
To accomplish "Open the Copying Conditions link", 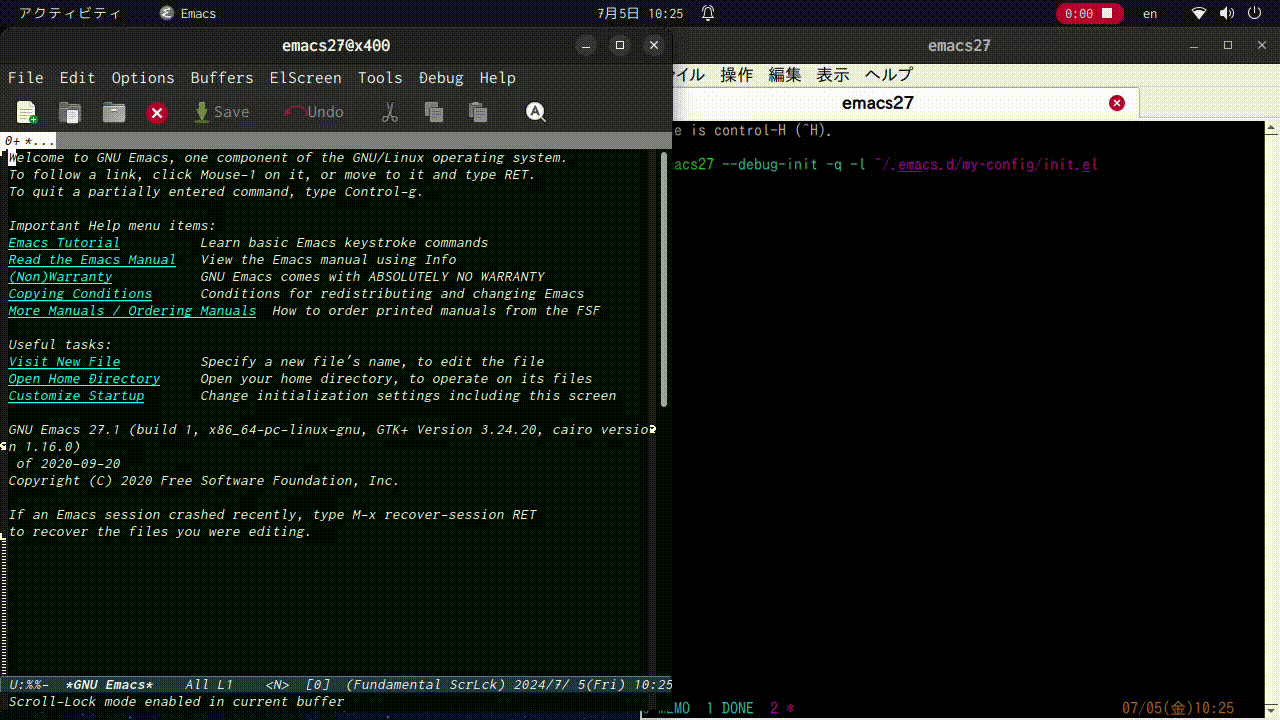I will [80, 294].
